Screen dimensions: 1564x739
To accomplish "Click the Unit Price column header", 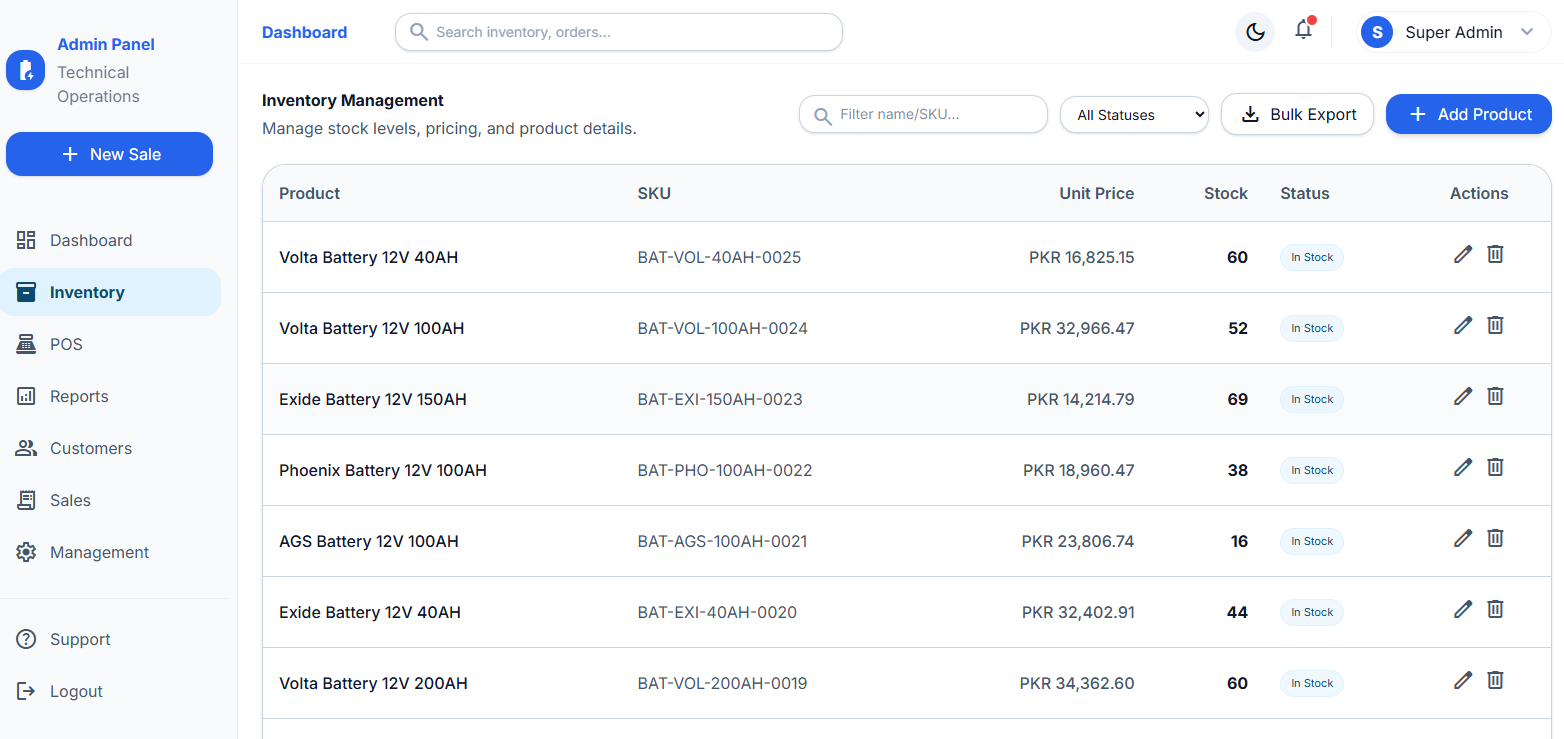I will point(1097,193).
